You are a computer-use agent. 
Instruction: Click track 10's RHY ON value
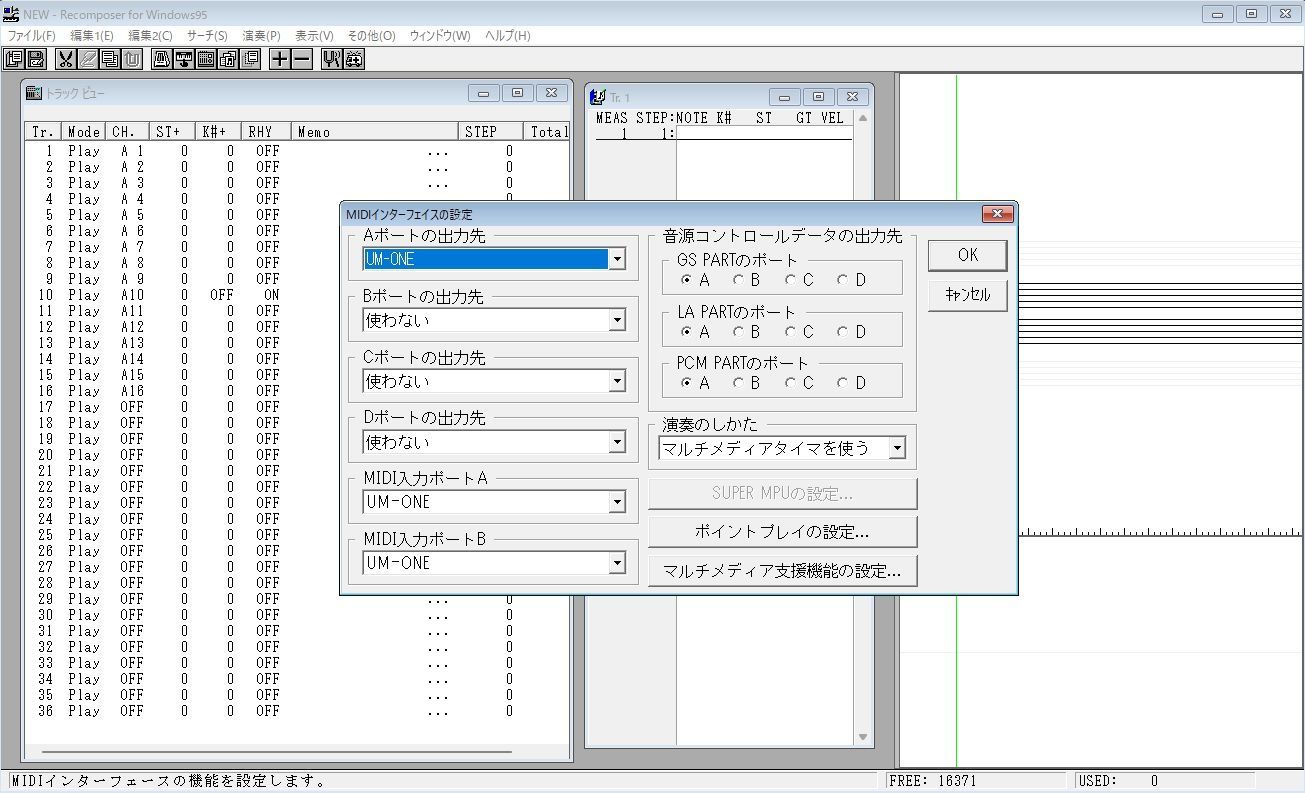click(271, 295)
